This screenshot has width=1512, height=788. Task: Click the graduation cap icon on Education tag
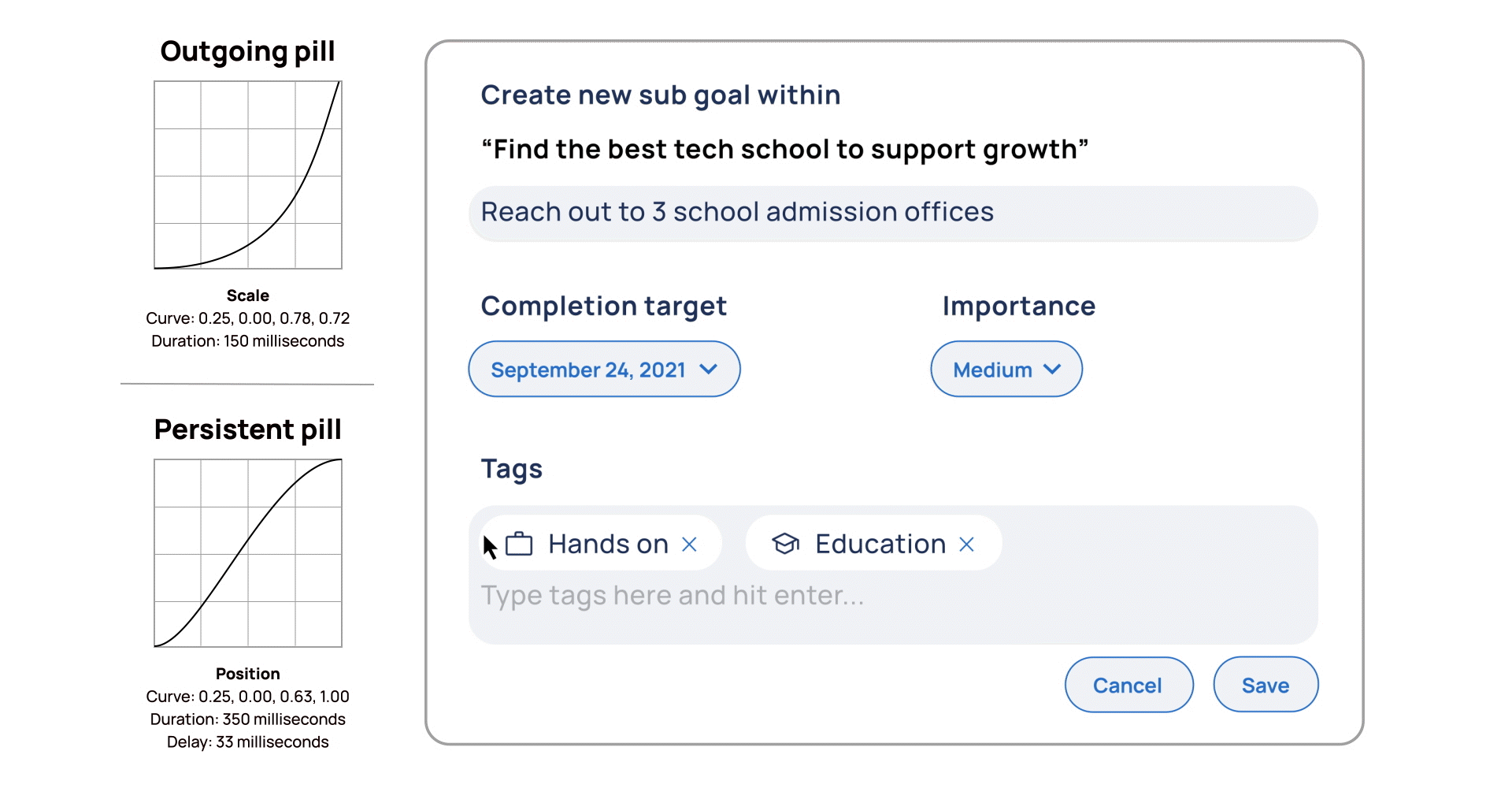click(785, 544)
